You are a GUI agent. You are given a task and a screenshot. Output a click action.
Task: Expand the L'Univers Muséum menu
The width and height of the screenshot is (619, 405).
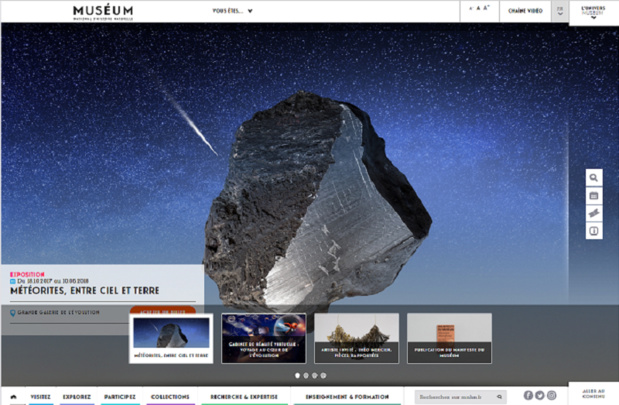coord(593,11)
